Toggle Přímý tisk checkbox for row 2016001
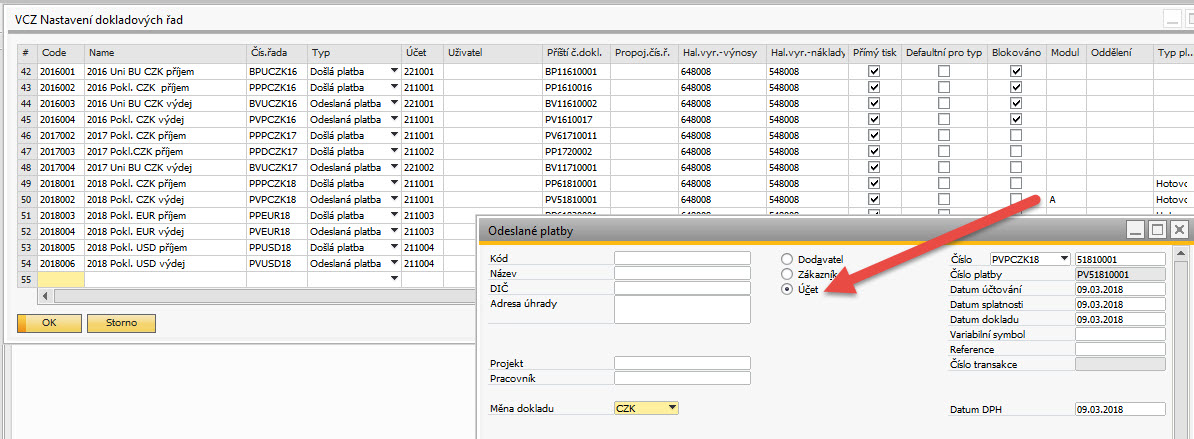Screen dimensions: 1194x439 click(874, 71)
